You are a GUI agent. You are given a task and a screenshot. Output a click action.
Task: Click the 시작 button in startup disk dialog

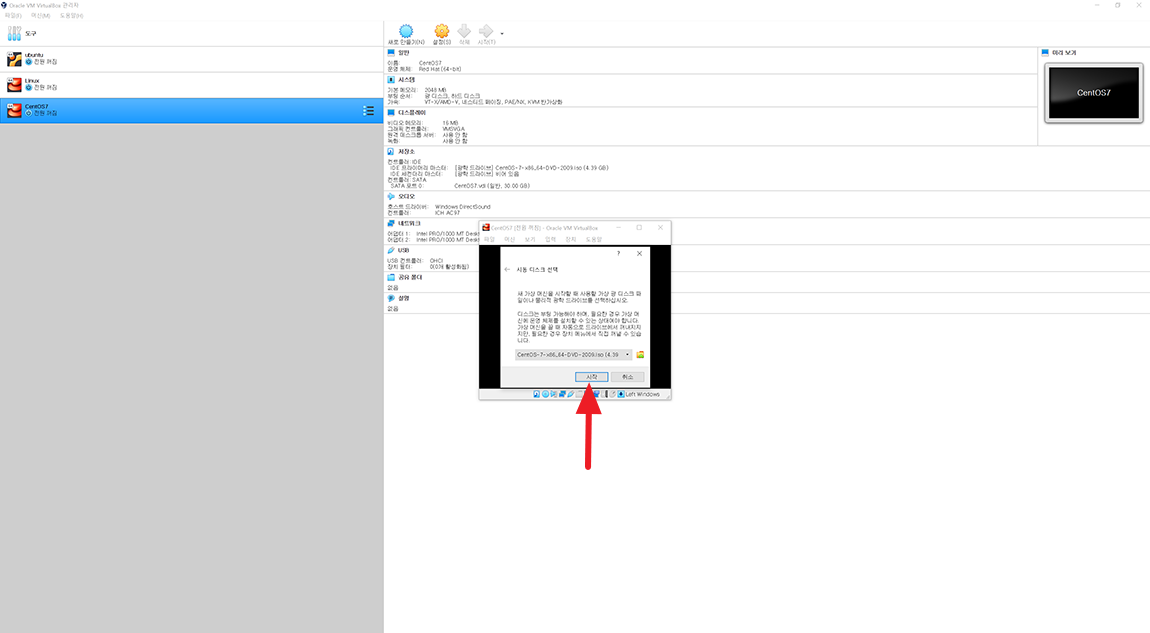tap(591, 377)
